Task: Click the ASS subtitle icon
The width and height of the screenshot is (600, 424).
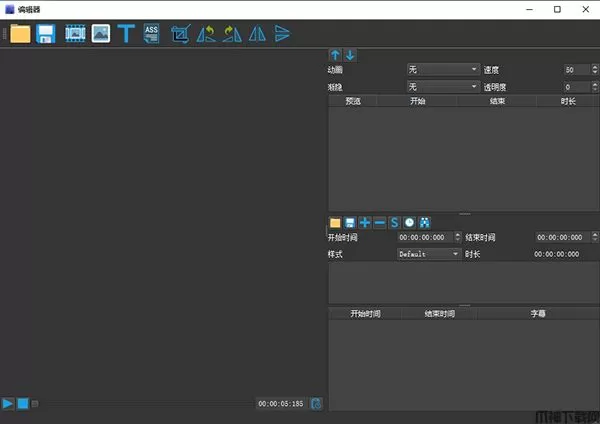Action: [x=151, y=34]
